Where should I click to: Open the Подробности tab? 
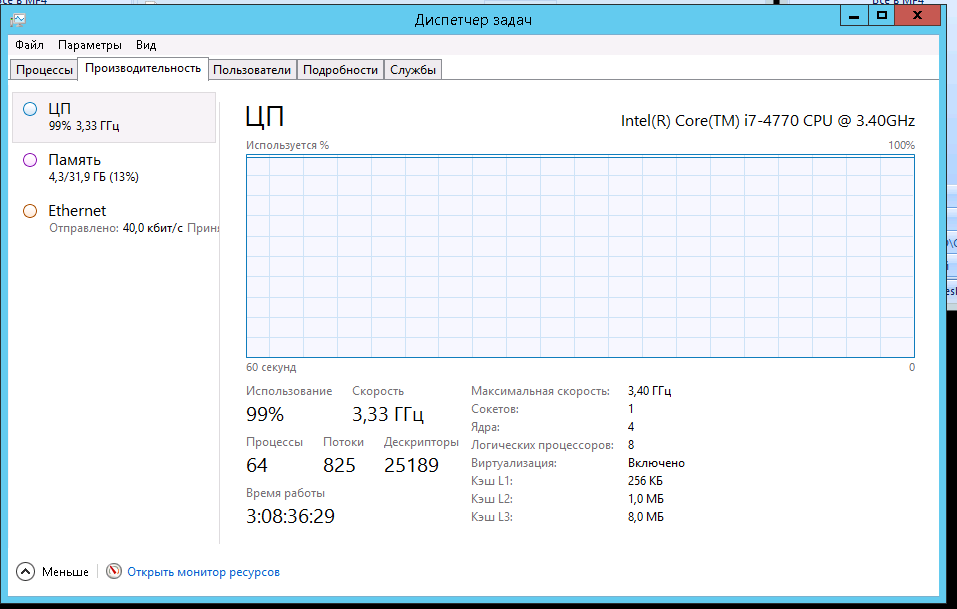[x=341, y=70]
